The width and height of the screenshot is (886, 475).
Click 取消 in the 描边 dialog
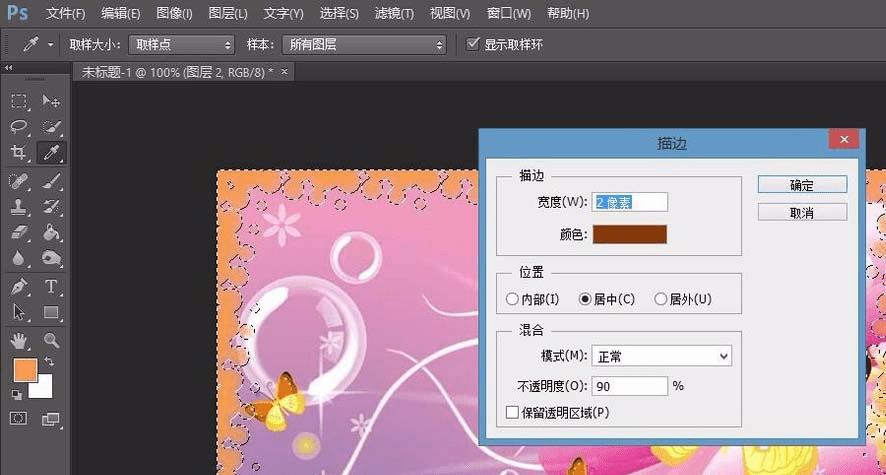(x=802, y=212)
